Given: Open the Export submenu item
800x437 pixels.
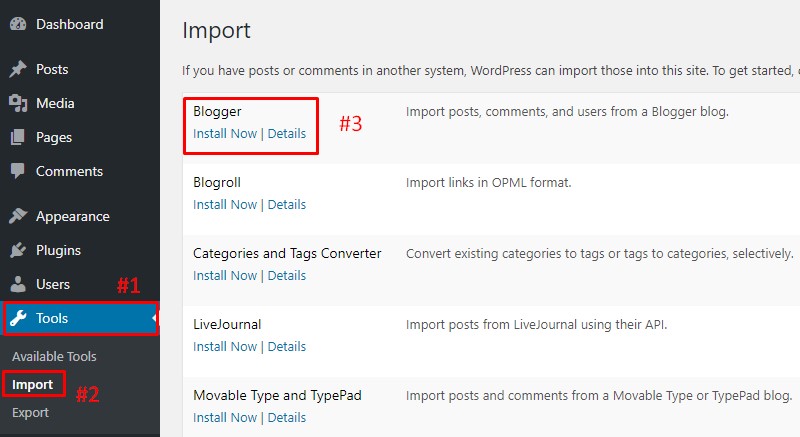Looking at the screenshot, I should pyautogui.click(x=30, y=413).
